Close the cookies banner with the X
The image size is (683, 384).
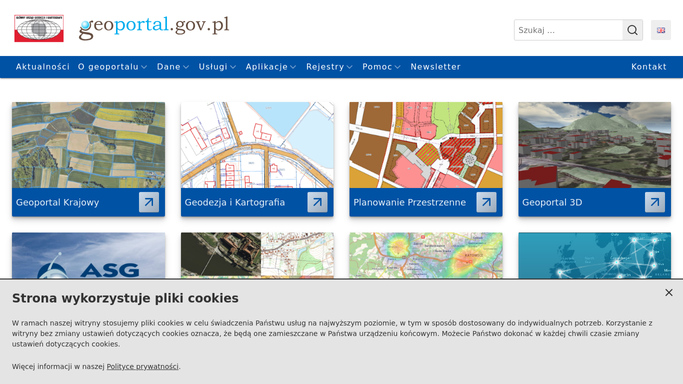669,293
